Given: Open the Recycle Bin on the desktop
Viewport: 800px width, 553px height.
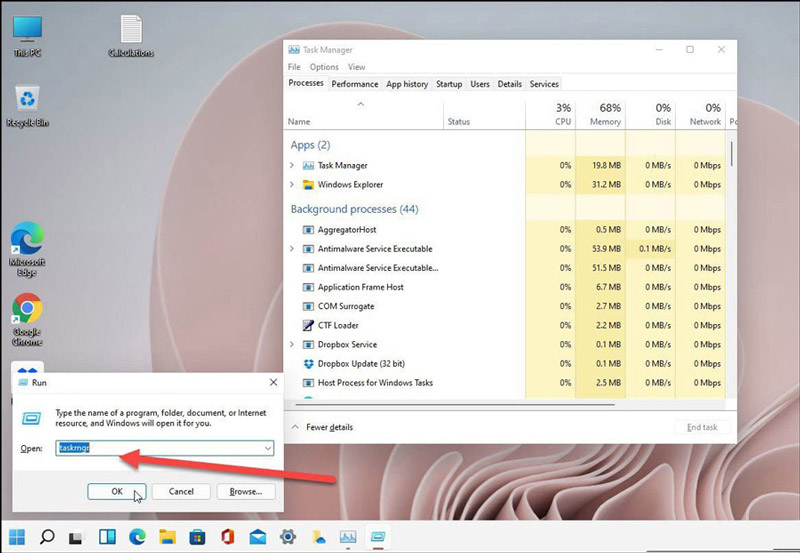Looking at the screenshot, I should pyautogui.click(x=27, y=100).
